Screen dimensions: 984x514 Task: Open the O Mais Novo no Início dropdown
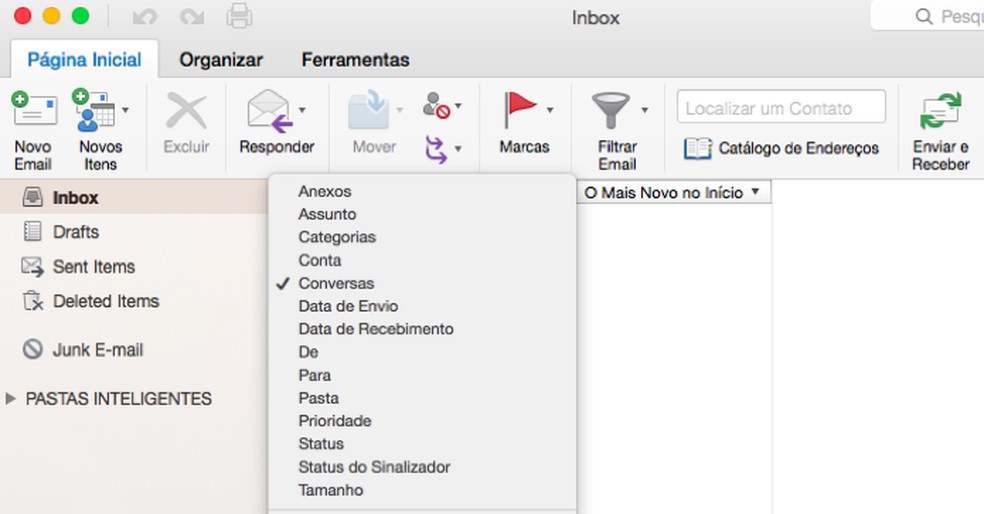(x=673, y=193)
